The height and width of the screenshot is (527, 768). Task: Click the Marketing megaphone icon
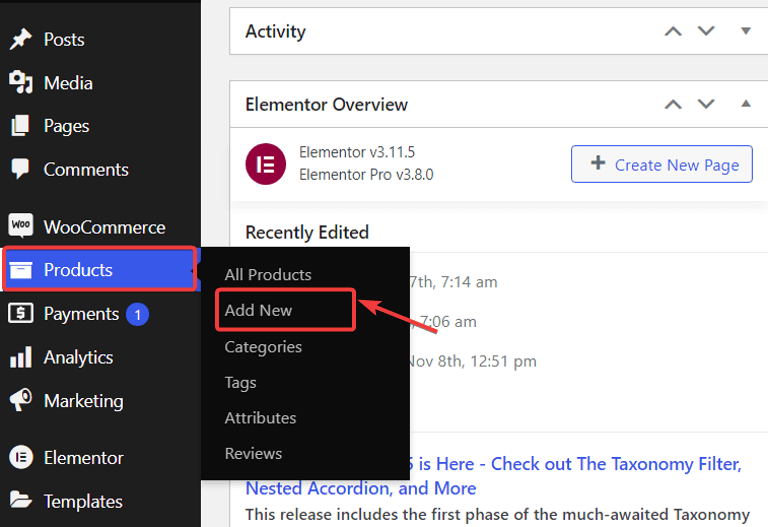point(21,400)
